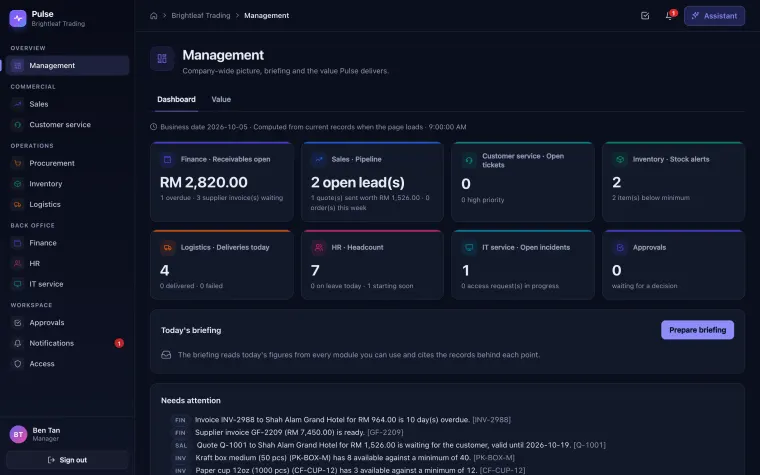Click the Logistics truck sidebar icon
This screenshot has height=475, width=760.
point(17,205)
